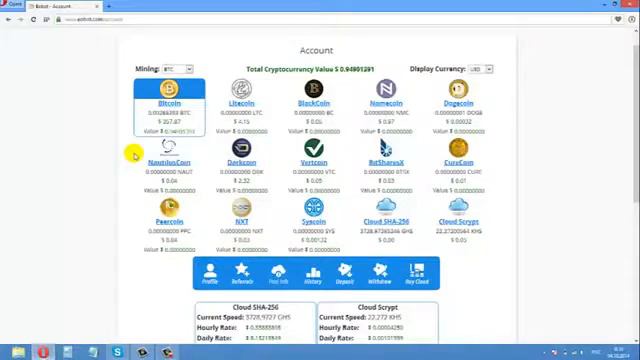This screenshot has height=360, width=640.
Task: Click the Cloud SHA-256 Current Speed value
Action: (268, 317)
